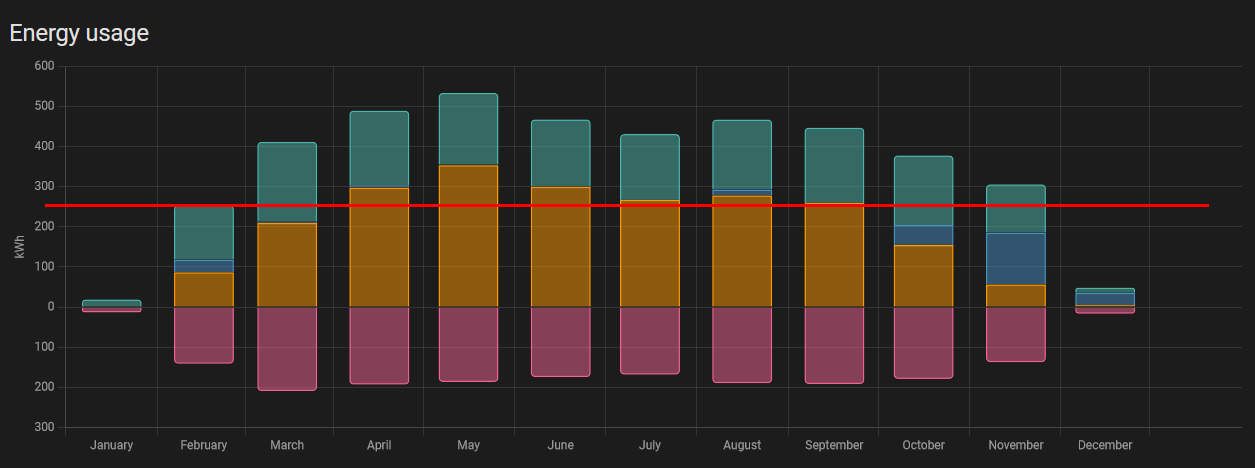
Task: Click the teal top segment for May
Action: (468, 129)
